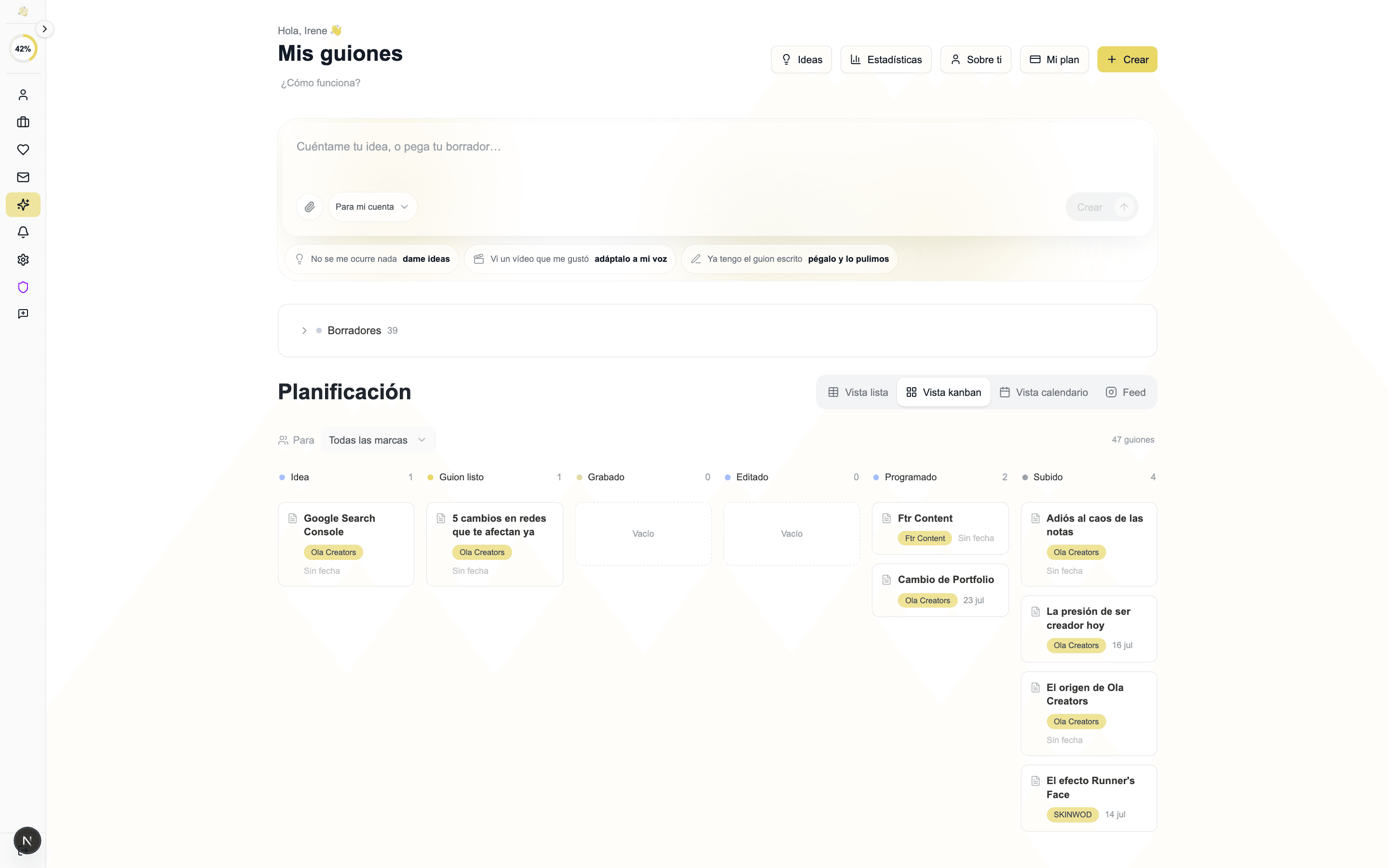Open the Mi plan button
1389x868 pixels.
(1054, 60)
